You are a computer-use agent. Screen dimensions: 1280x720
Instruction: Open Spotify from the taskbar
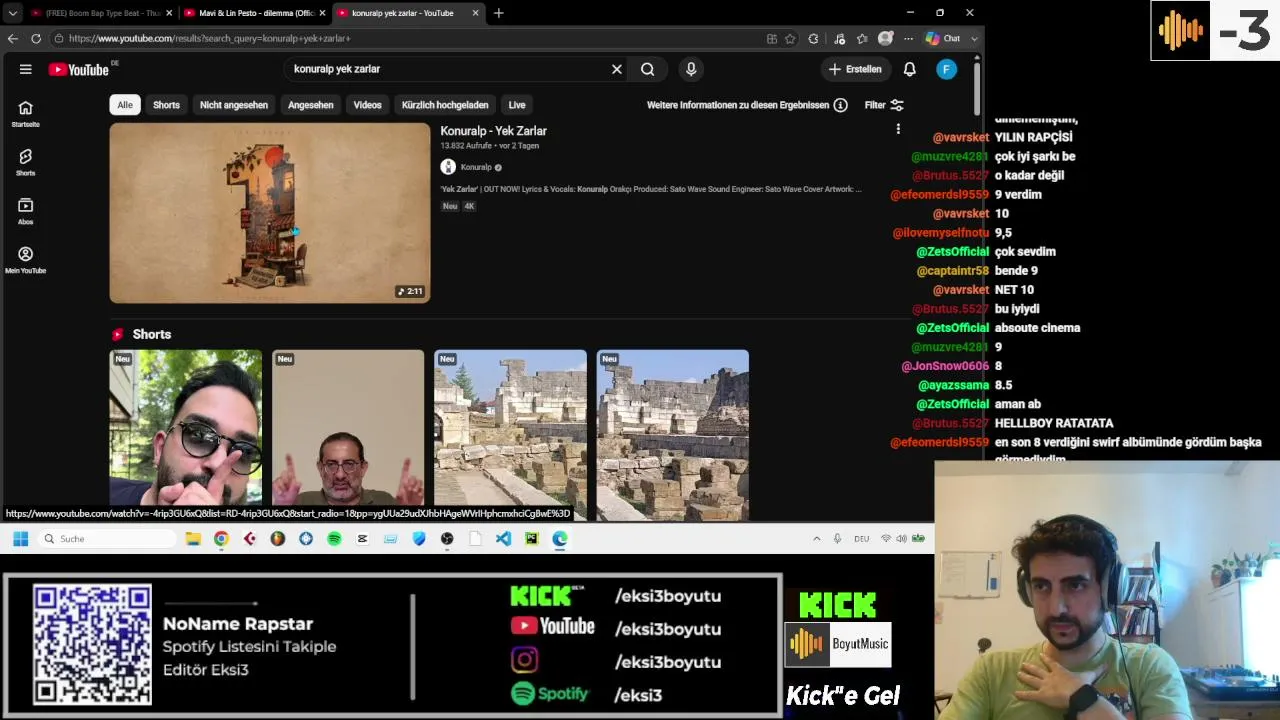click(x=334, y=538)
